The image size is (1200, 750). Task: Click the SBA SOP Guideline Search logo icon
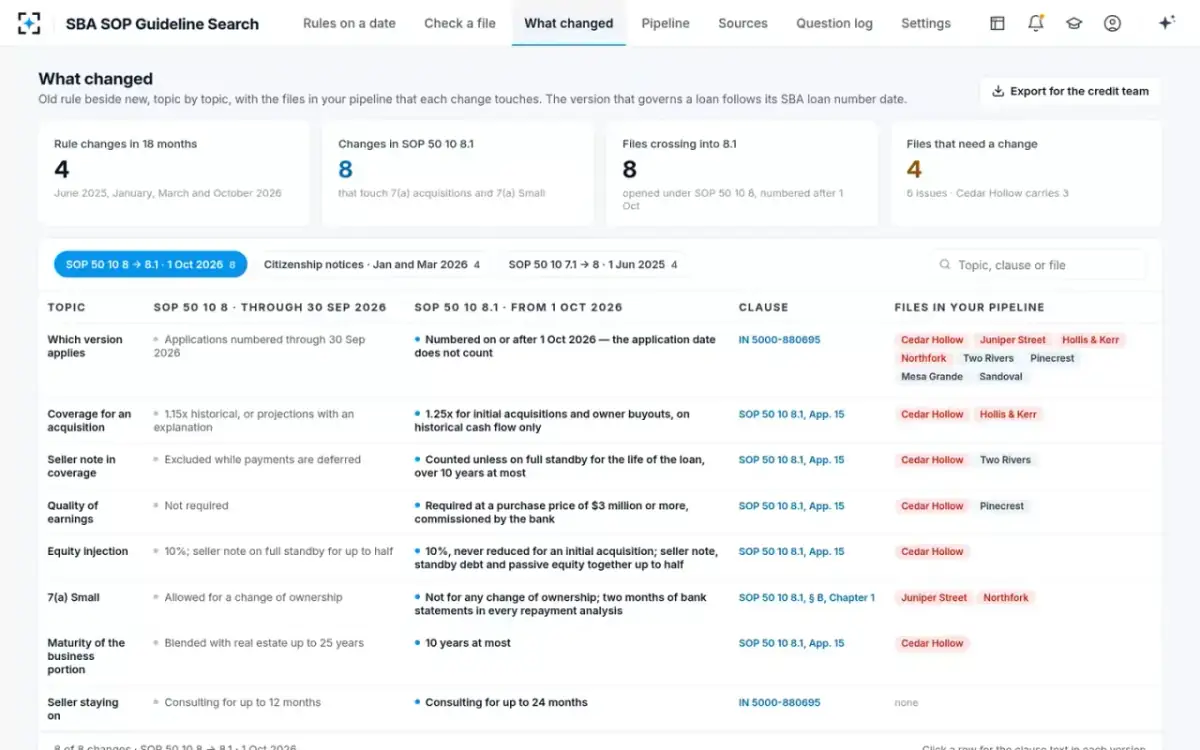30,23
